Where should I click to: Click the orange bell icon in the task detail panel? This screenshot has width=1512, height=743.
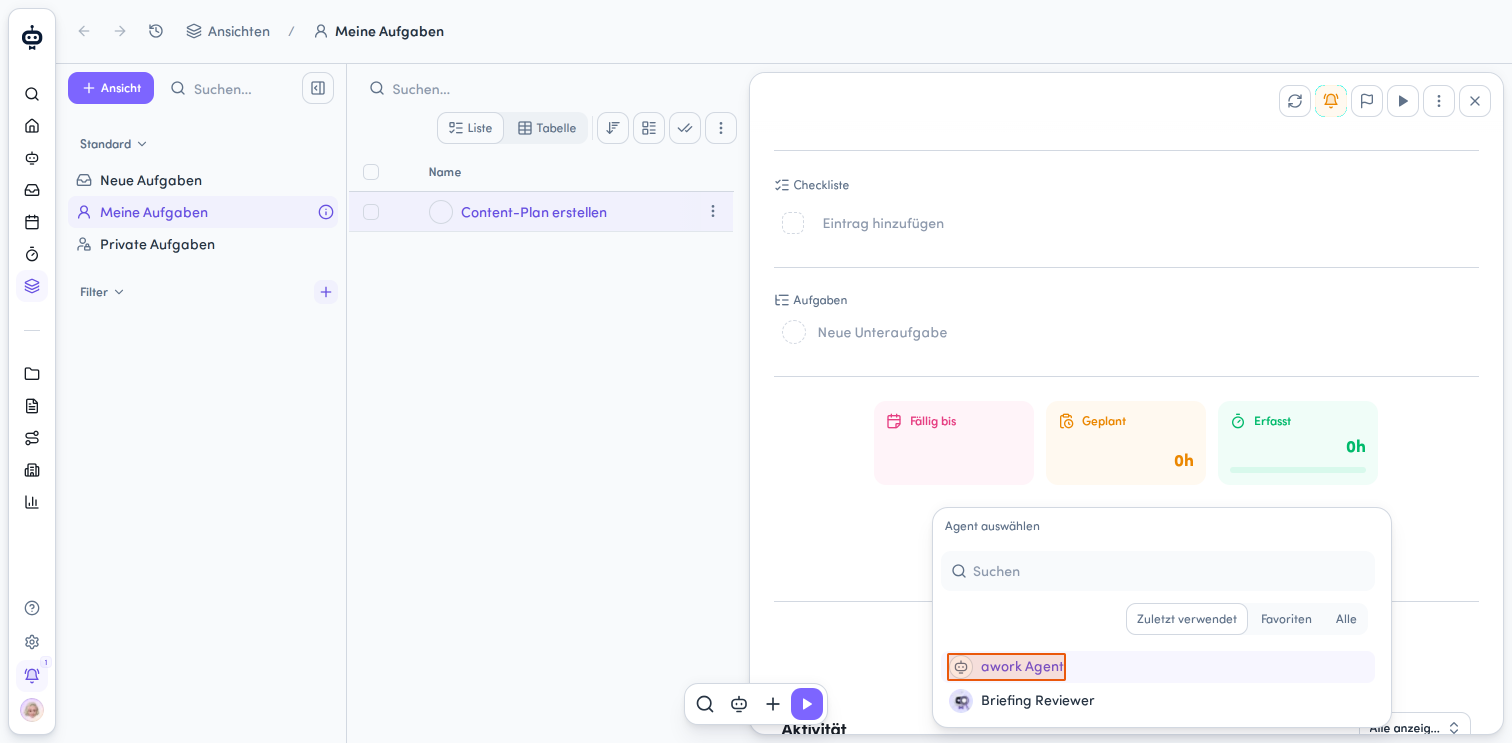[1331, 101]
